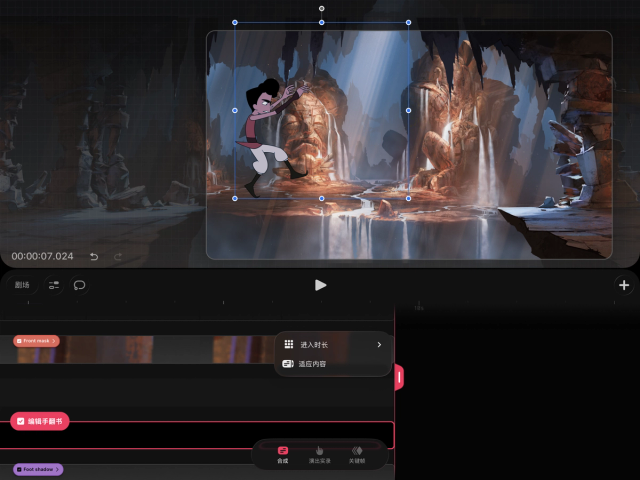The image size is (640, 480).
Task: Toggle the Foot shadow checkbox
Action: pos(19,469)
